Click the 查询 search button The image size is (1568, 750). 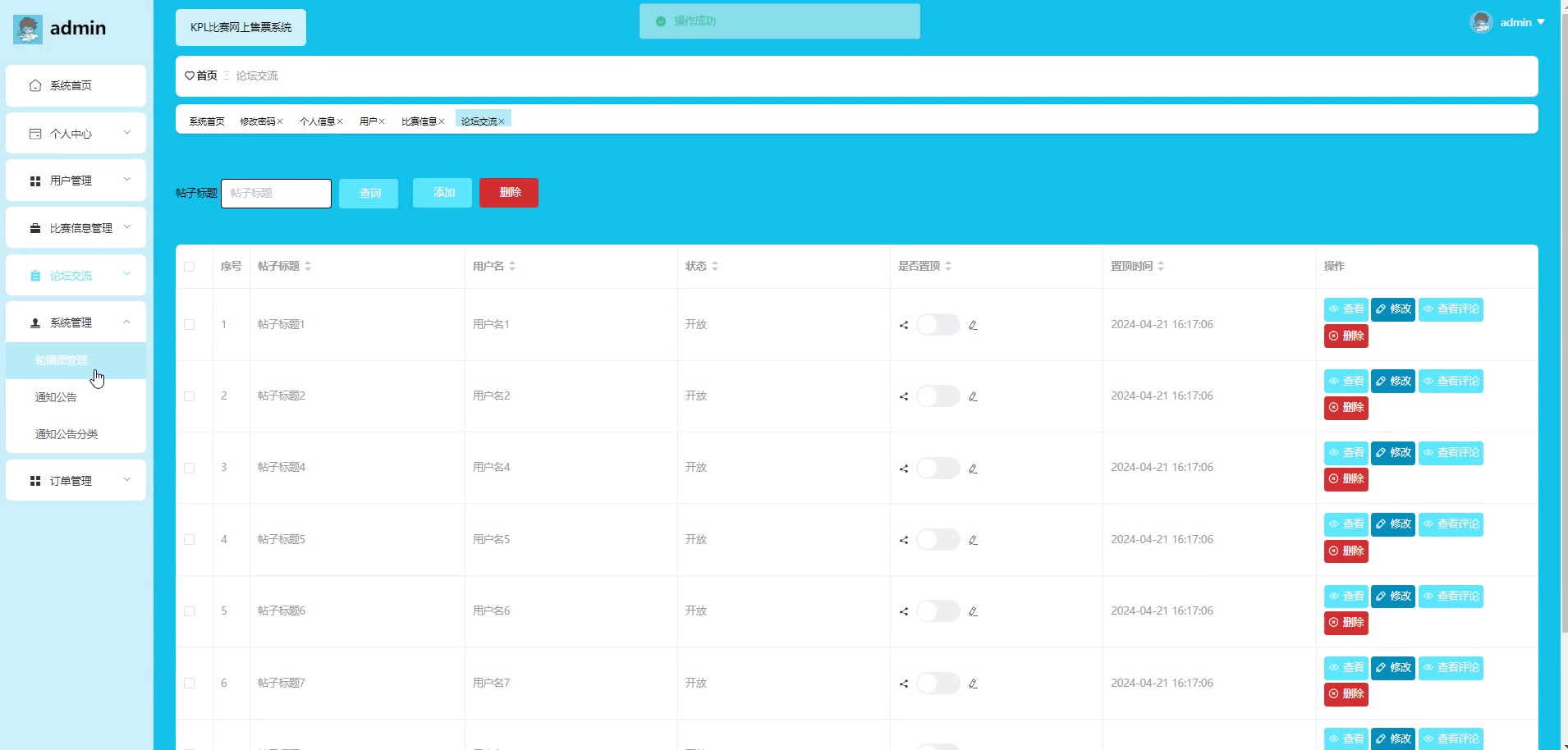click(369, 194)
